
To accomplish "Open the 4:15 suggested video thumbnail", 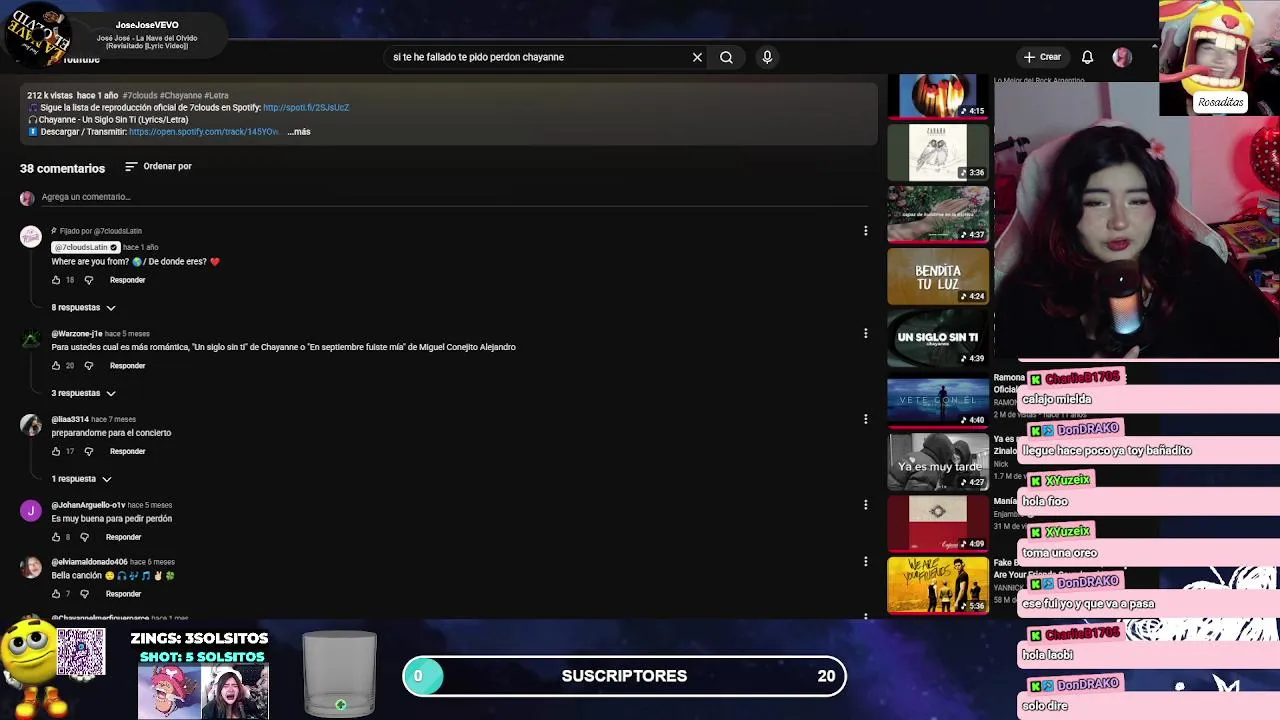I will pos(938,97).
